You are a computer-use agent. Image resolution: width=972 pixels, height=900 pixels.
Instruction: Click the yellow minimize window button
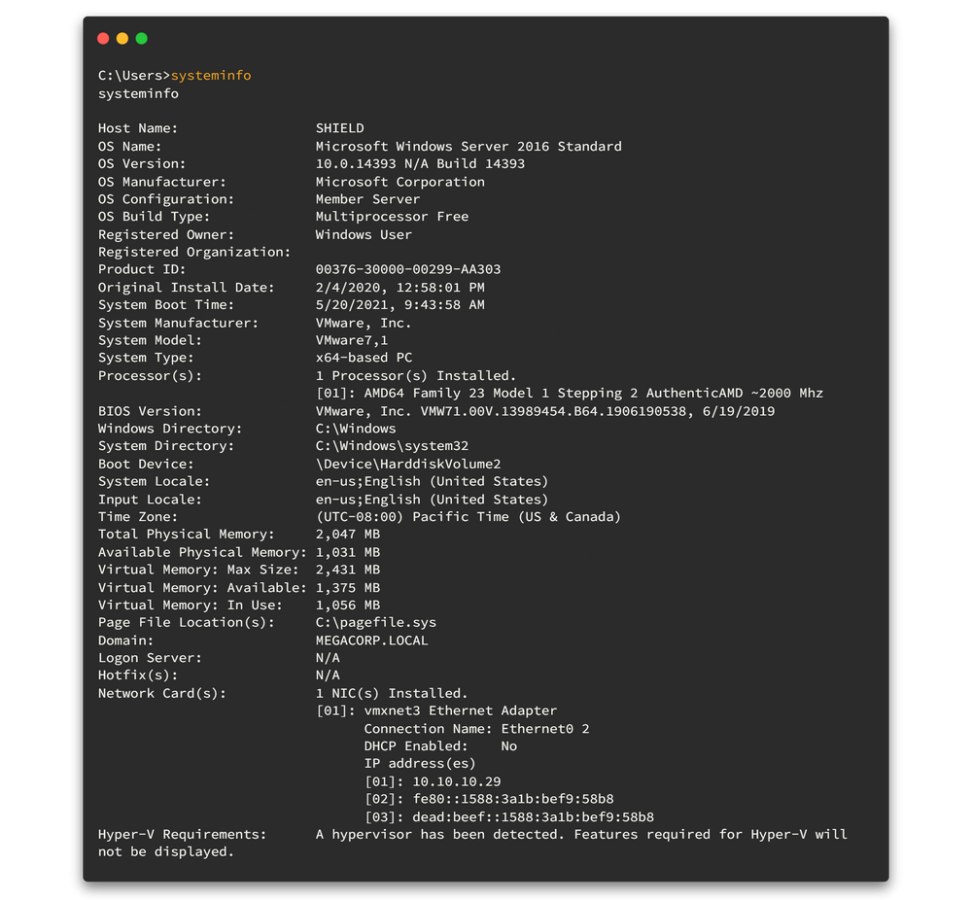pos(122,39)
